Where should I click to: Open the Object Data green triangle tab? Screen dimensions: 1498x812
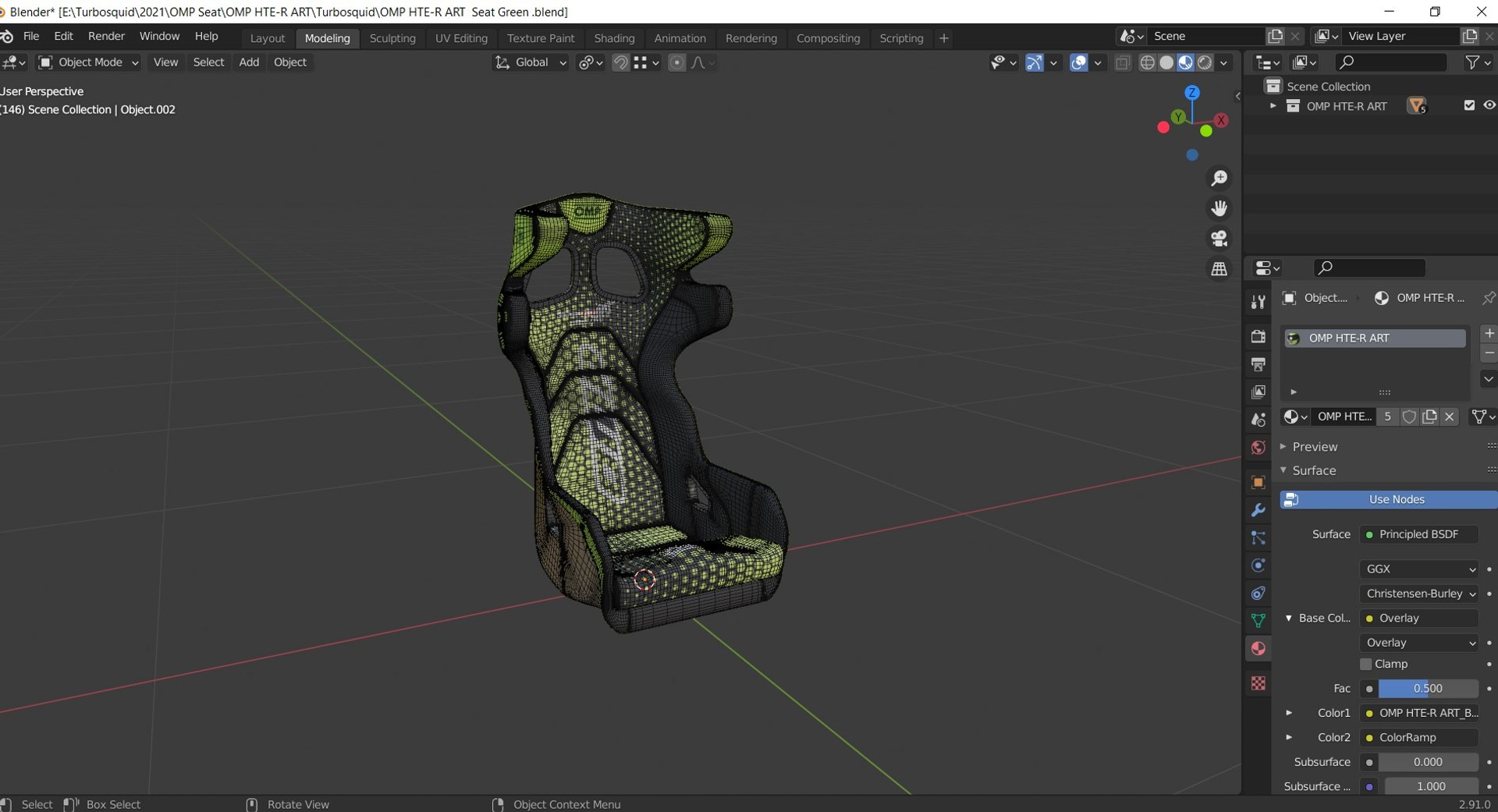pyautogui.click(x=1258, y=621)
